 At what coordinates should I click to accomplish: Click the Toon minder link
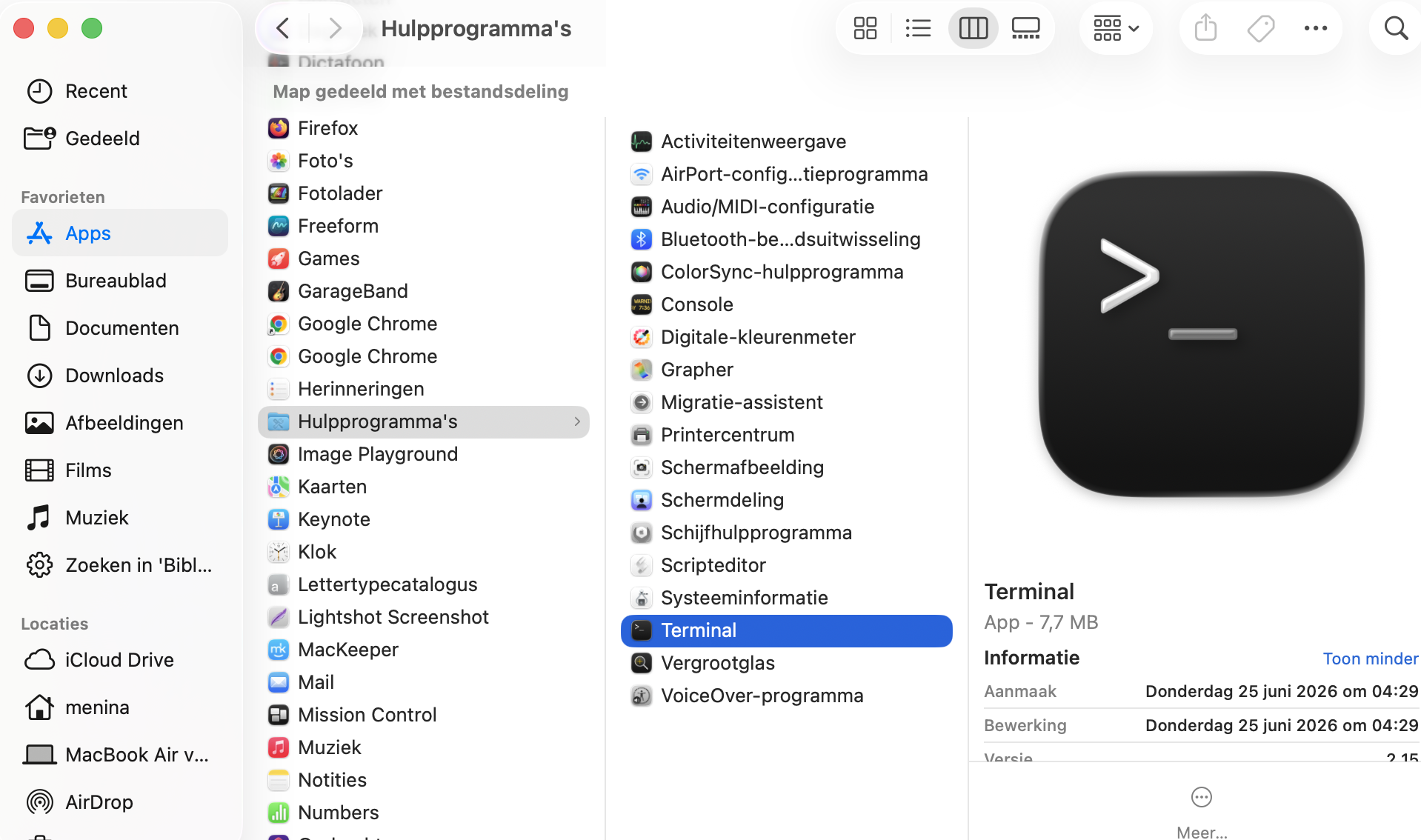coord(1371,659)
